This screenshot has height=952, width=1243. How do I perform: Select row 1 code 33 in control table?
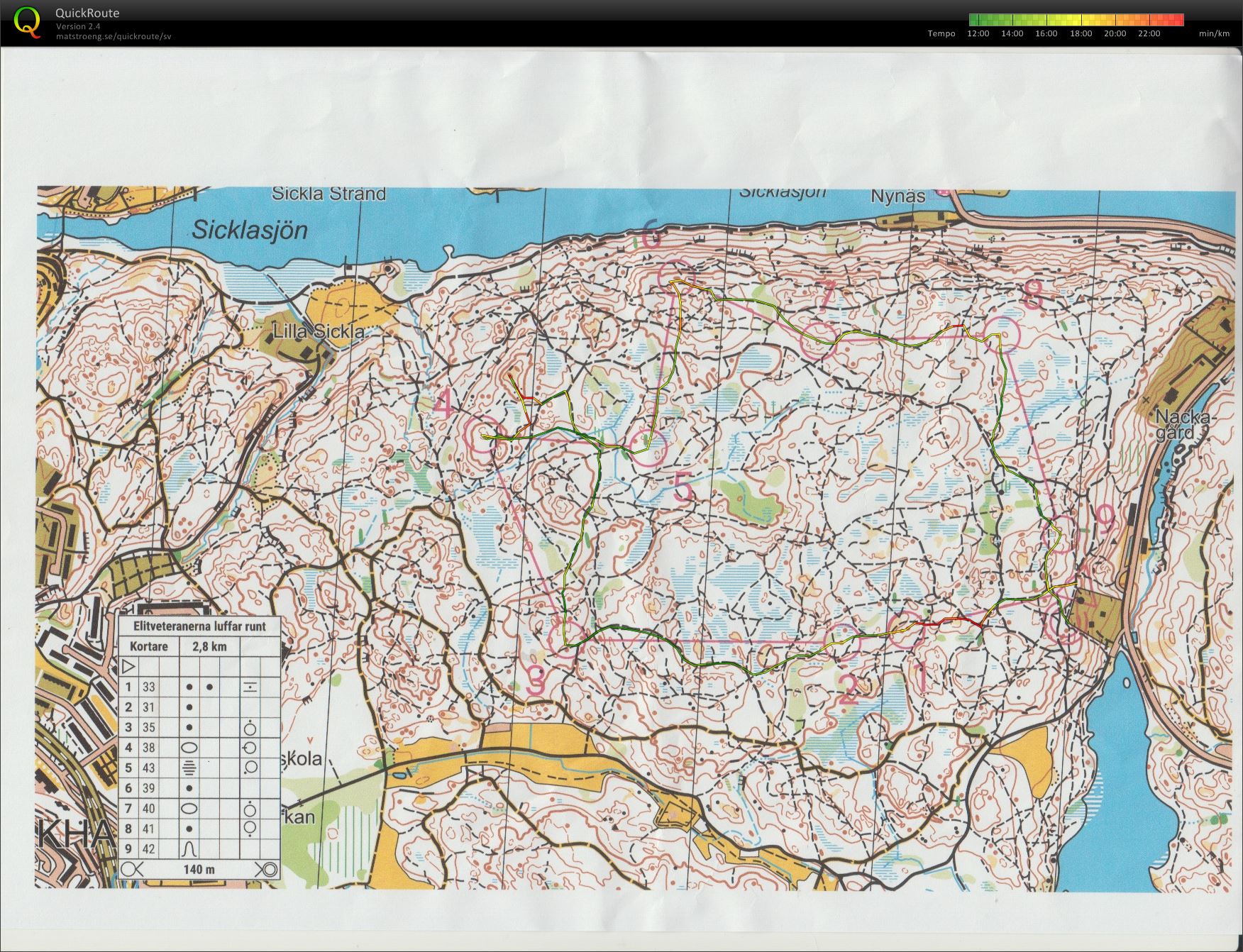coord(149,687)
